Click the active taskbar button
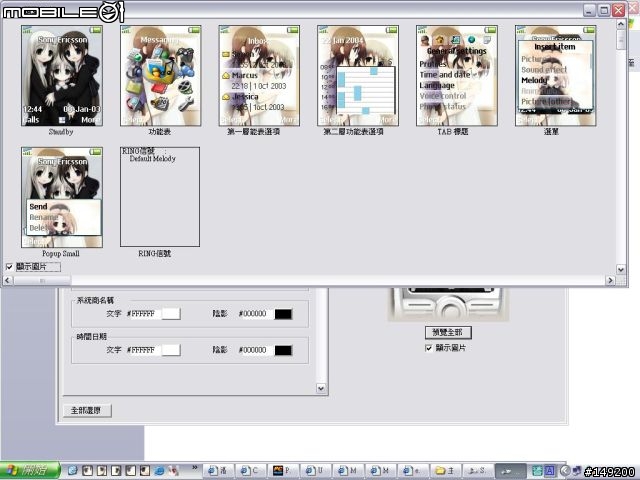Viewport: 640px width, 480px height. point(510,471)
